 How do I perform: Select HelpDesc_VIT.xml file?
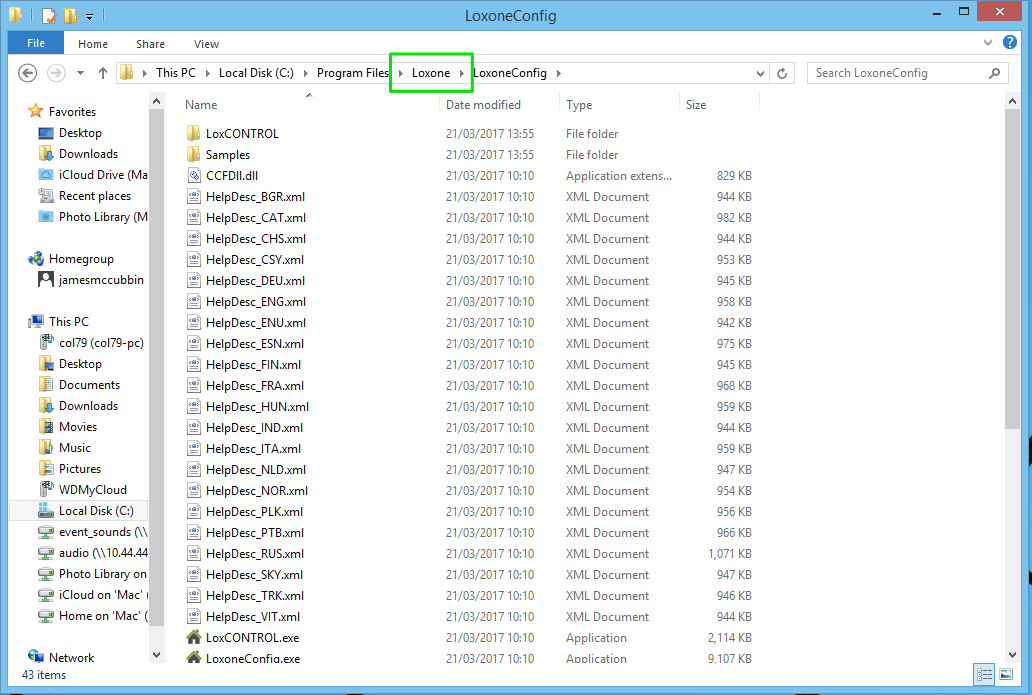(253, 617)
